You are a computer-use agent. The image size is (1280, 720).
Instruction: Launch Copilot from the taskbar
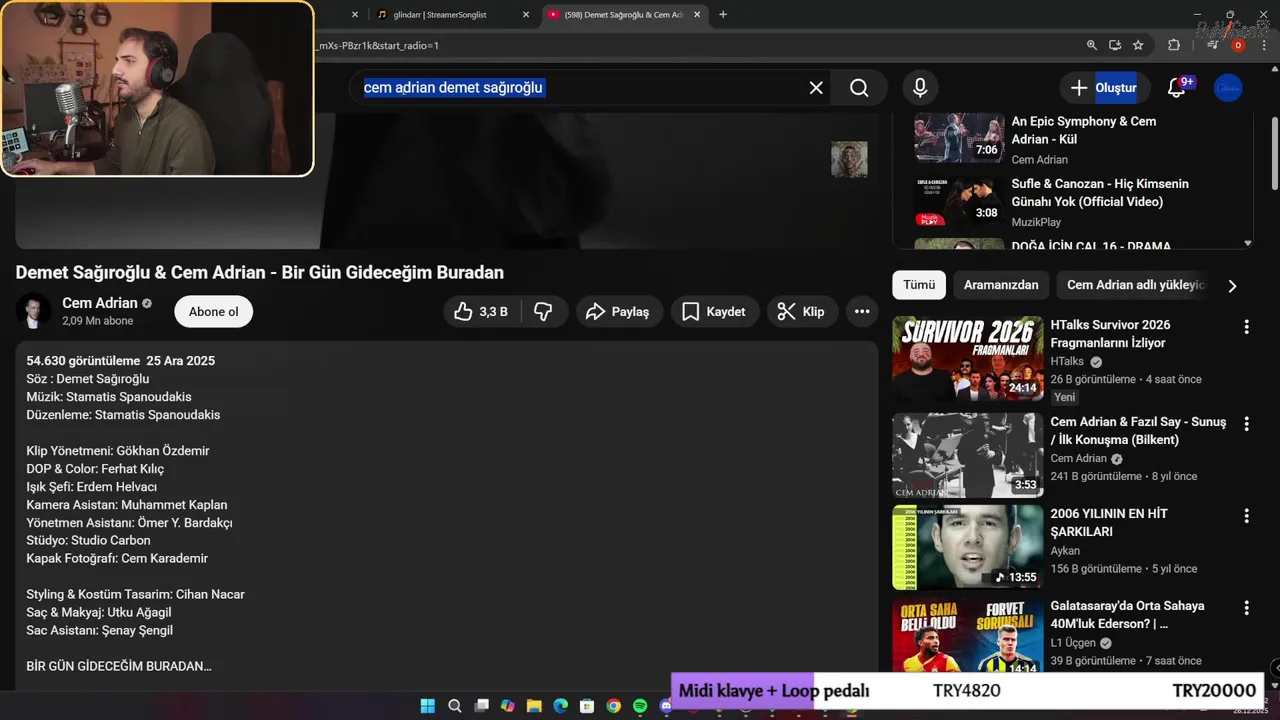point(508,706)
